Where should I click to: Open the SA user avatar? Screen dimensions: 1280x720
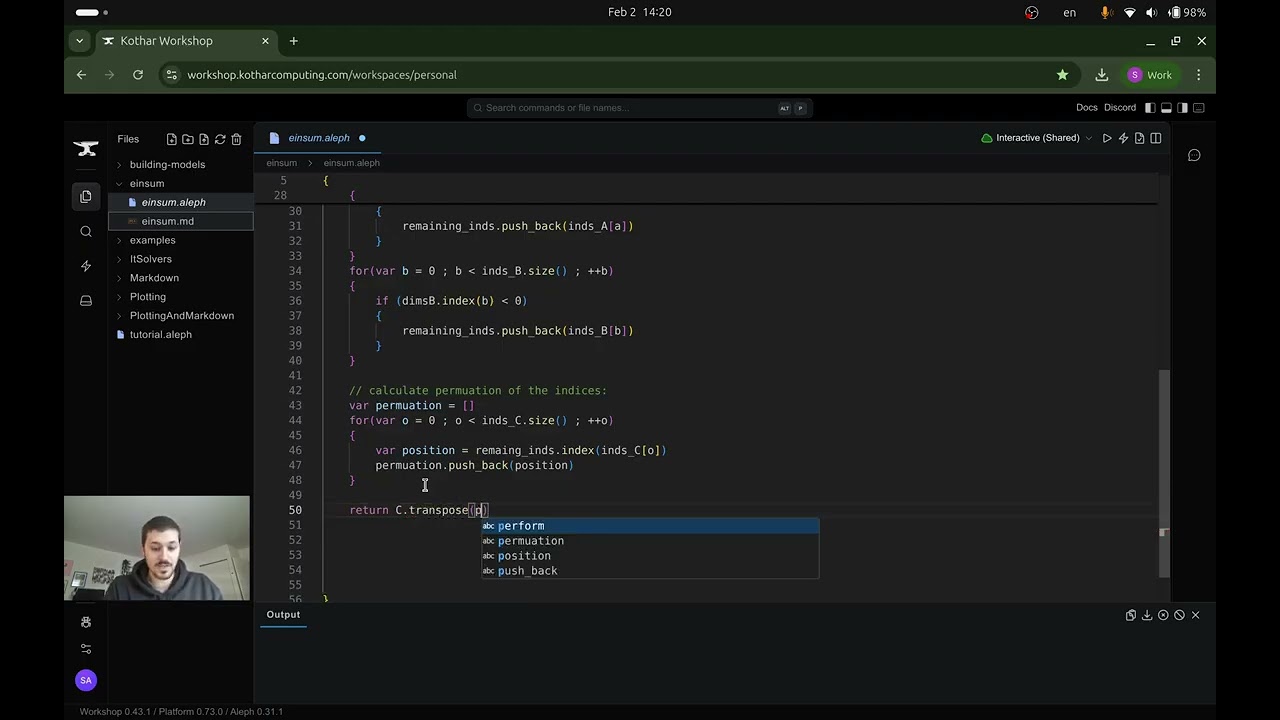(86, 680)
